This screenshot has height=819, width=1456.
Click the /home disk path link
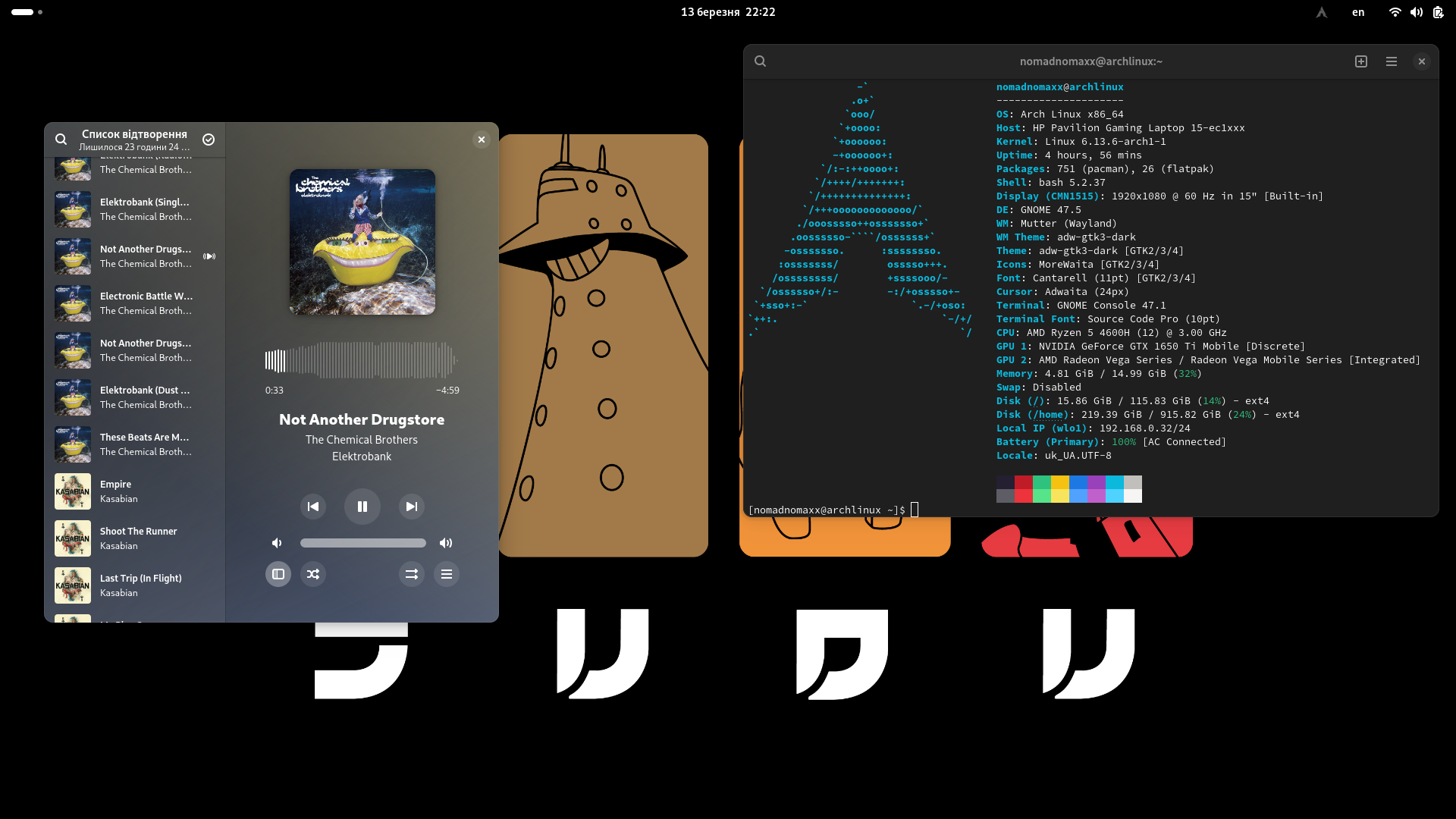click(x=1050, y=415)
